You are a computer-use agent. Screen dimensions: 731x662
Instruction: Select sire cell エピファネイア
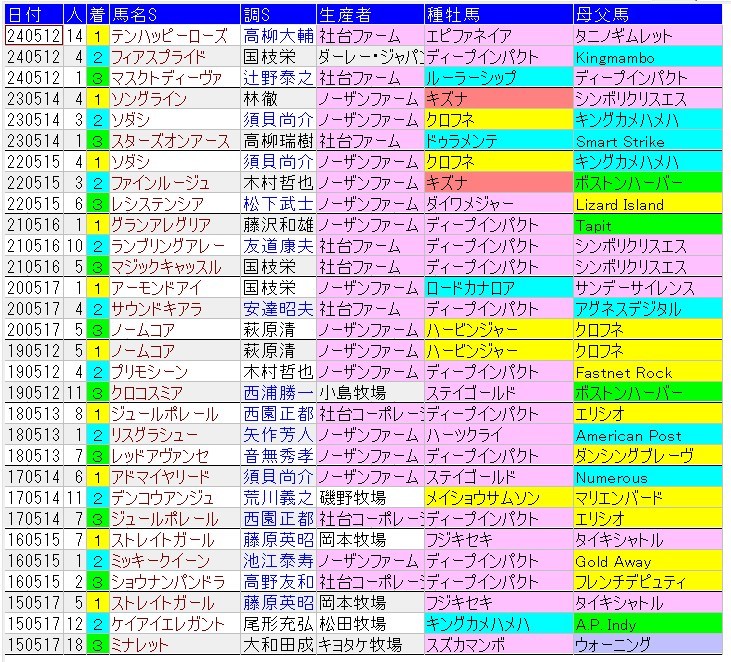coord(498,36)
